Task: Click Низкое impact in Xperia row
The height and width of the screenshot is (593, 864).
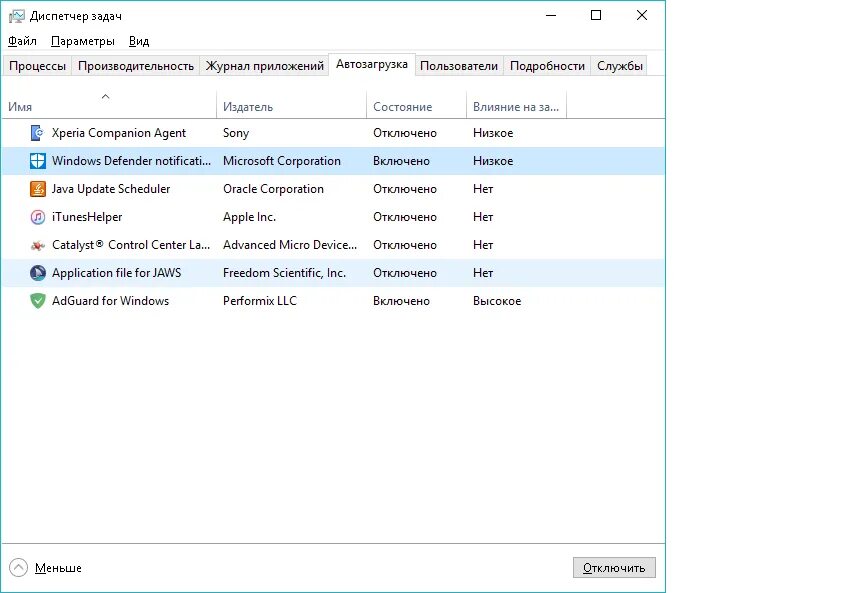Action: [493, 133]
